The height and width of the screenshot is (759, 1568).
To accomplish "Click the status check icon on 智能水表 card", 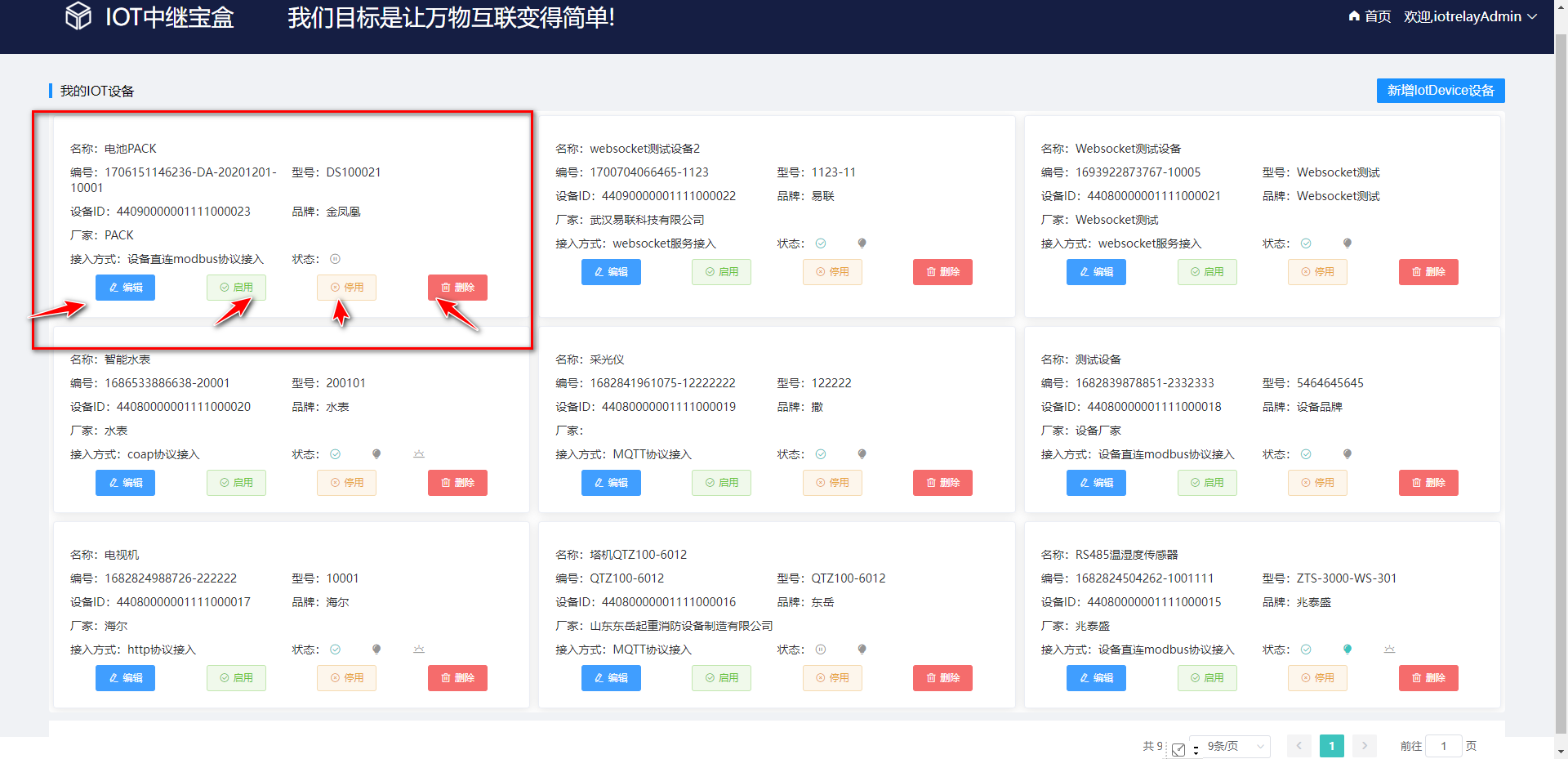I will (335, 454).
